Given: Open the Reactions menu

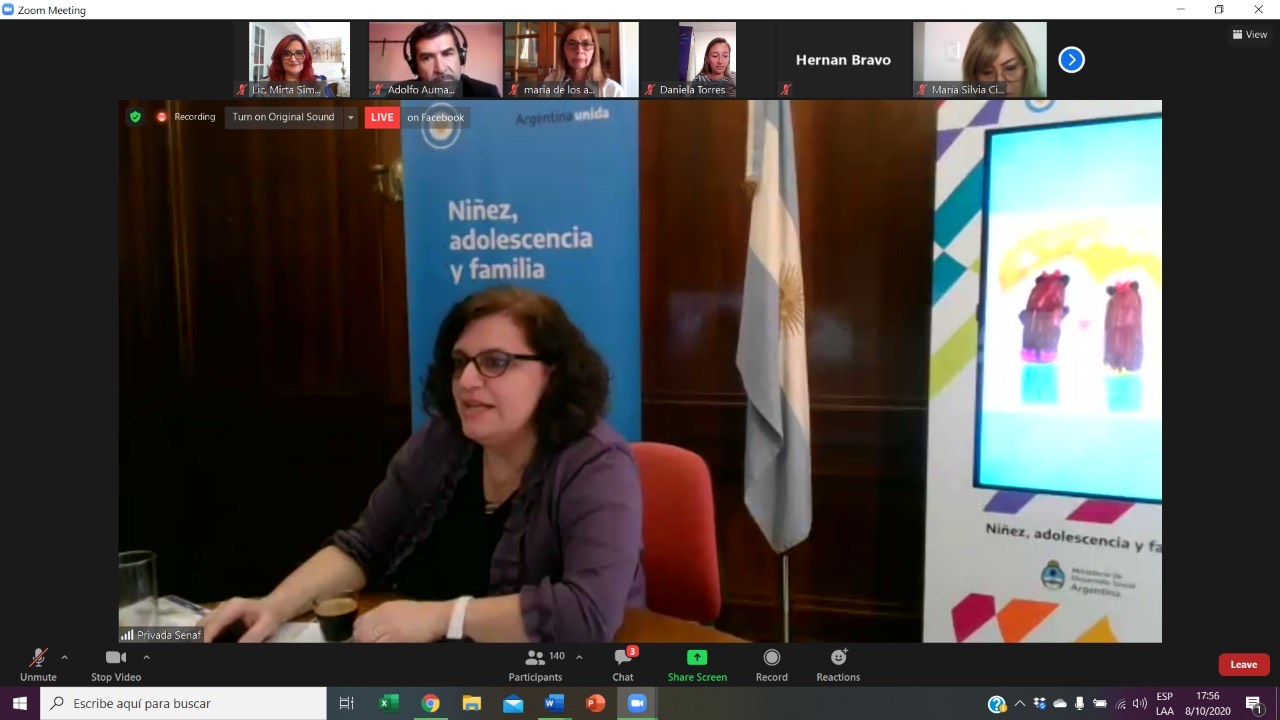Looking at the screenshot, I should [838, 664].
